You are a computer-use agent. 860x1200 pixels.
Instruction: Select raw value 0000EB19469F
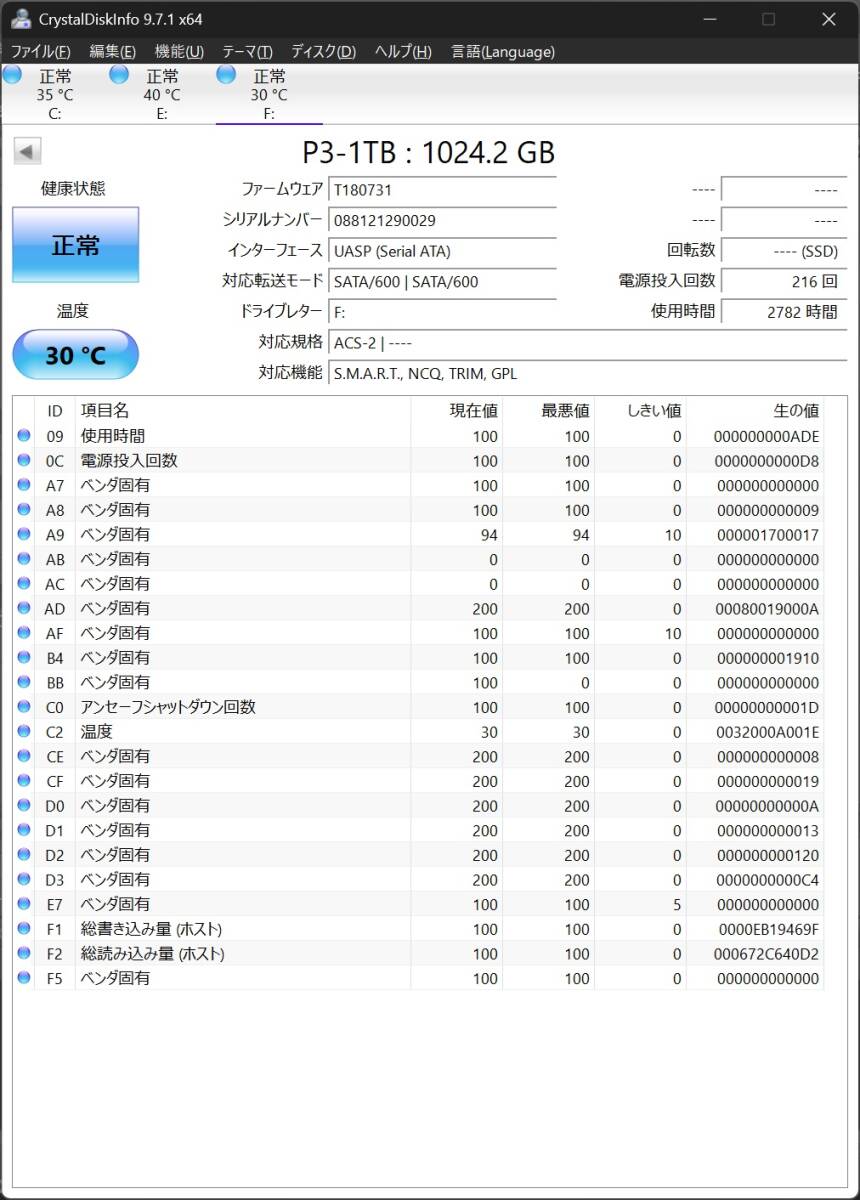(x=767, y=930)
